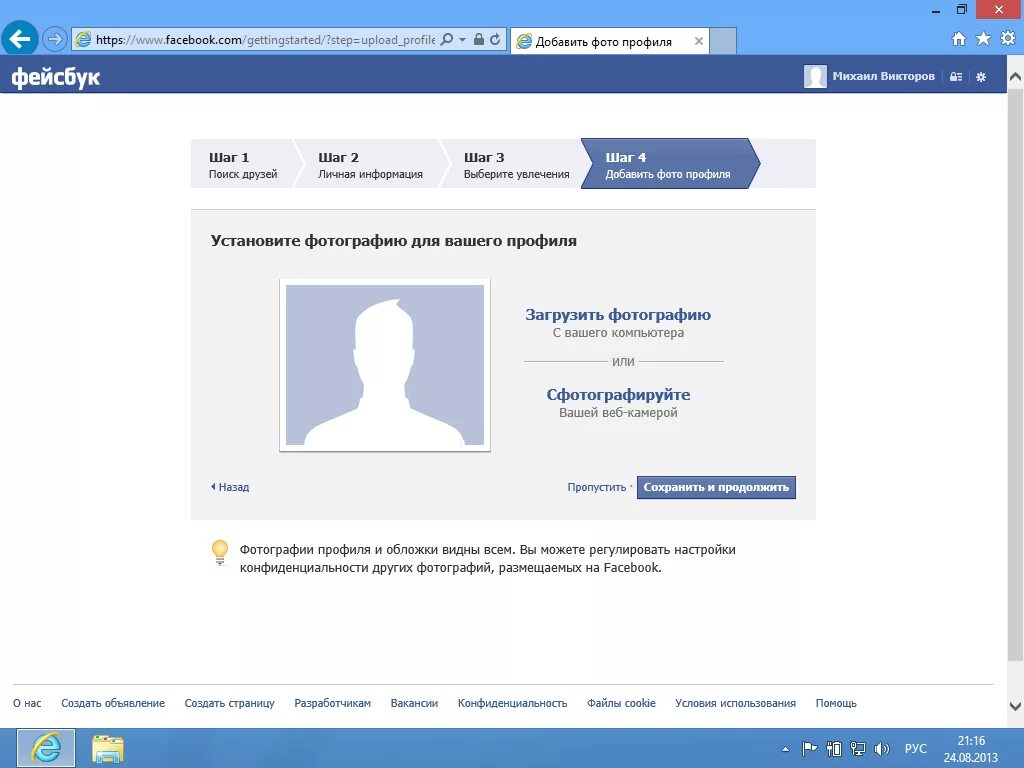This screenshot has width=1024, height=768.
Task: Click the Internet Explorer Home icon
Action: click(x=959, y=39)
